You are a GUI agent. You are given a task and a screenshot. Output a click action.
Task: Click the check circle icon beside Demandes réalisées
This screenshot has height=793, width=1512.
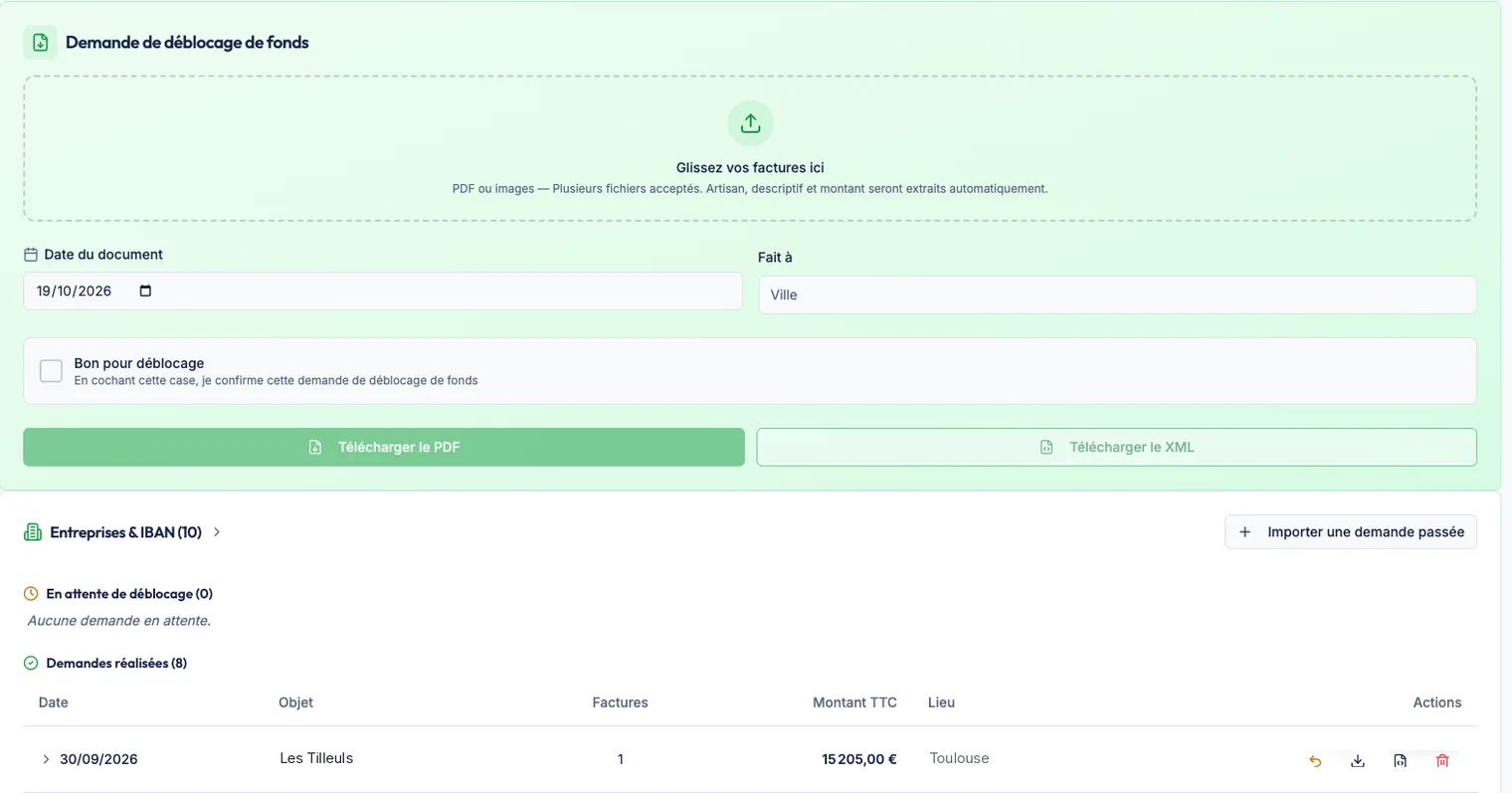pos(31,663)
